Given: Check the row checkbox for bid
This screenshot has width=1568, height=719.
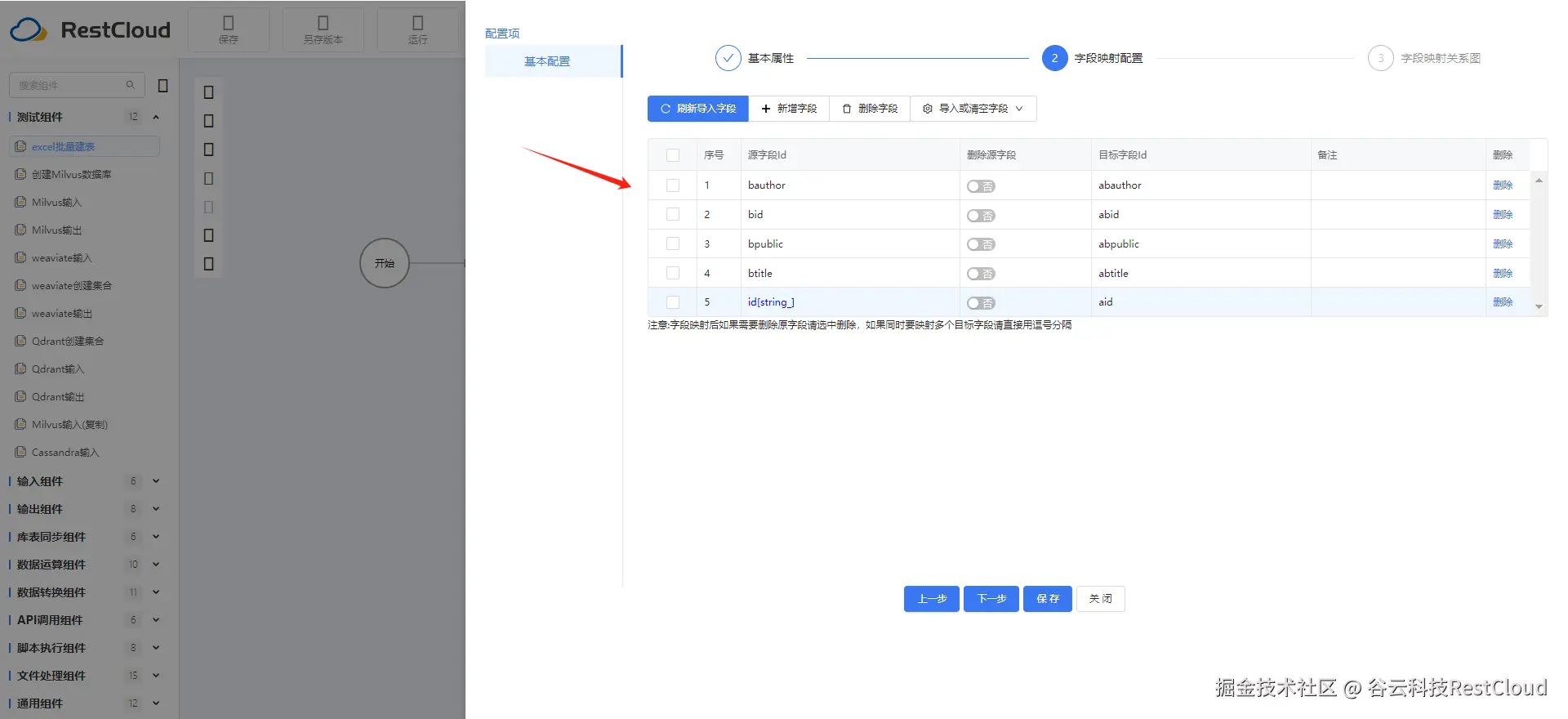Looking at the screenshot, I should coord(673,214).
